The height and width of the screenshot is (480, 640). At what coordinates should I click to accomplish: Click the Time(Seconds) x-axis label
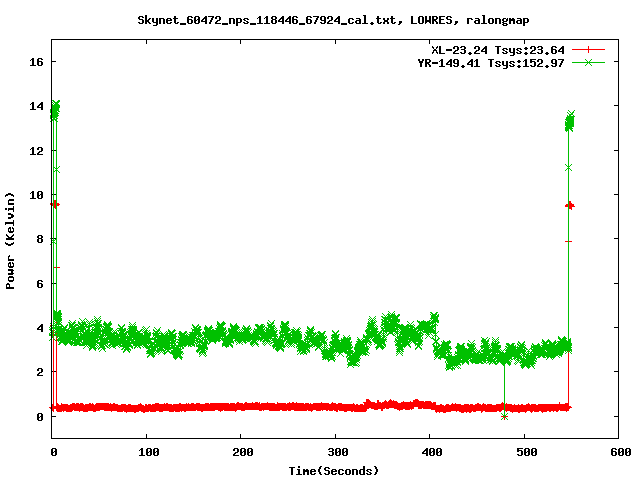[333, 471]
